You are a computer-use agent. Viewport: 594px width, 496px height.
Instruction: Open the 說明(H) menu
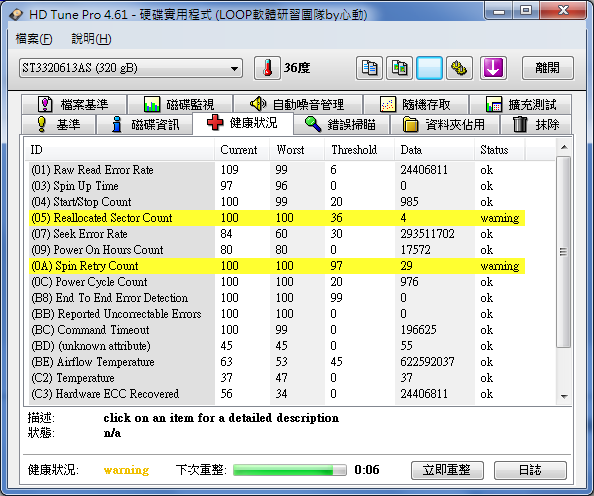coord(91,39)
